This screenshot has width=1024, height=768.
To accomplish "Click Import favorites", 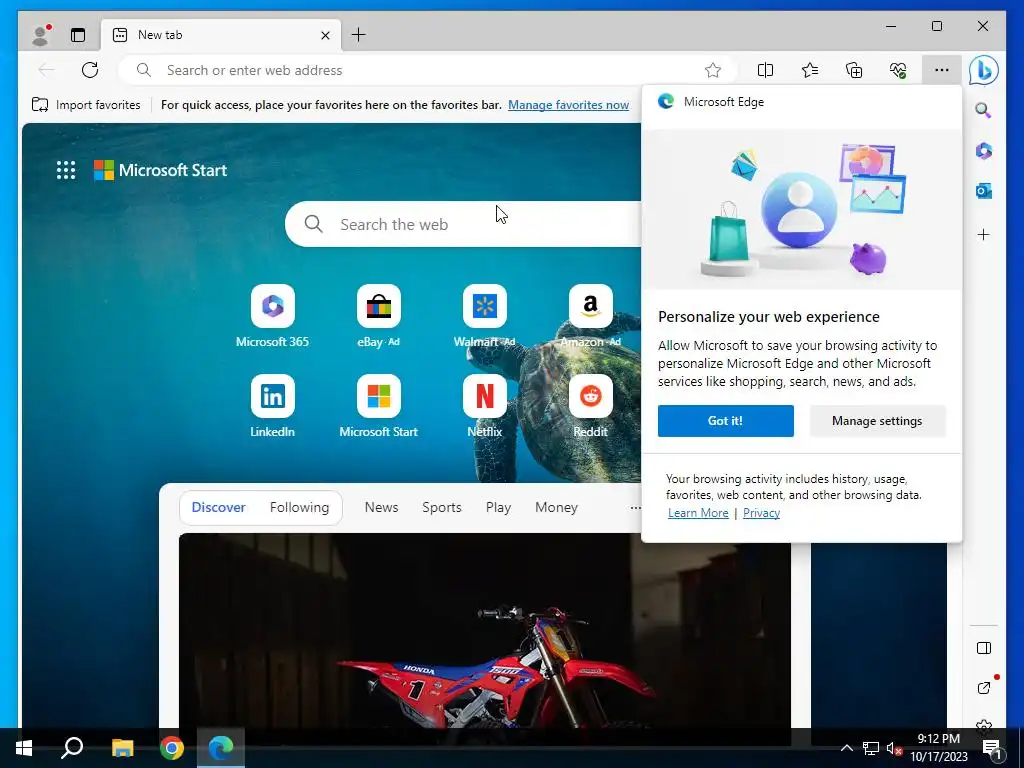I will click(86, 104).
